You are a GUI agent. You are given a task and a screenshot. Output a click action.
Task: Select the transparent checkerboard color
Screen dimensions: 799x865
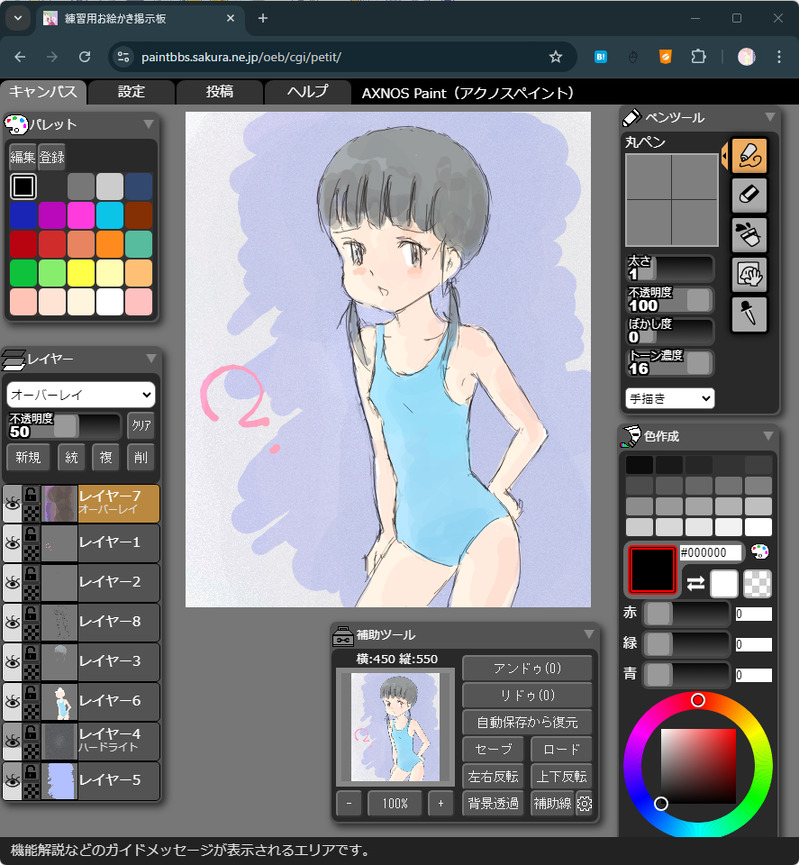[x=758, y=584]
